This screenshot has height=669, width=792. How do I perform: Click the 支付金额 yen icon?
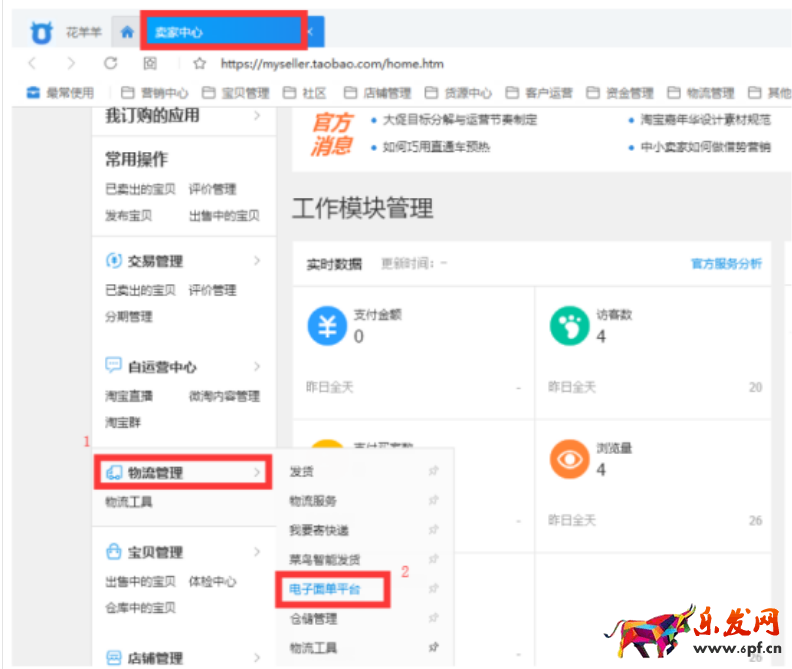[x=327, y=326]
